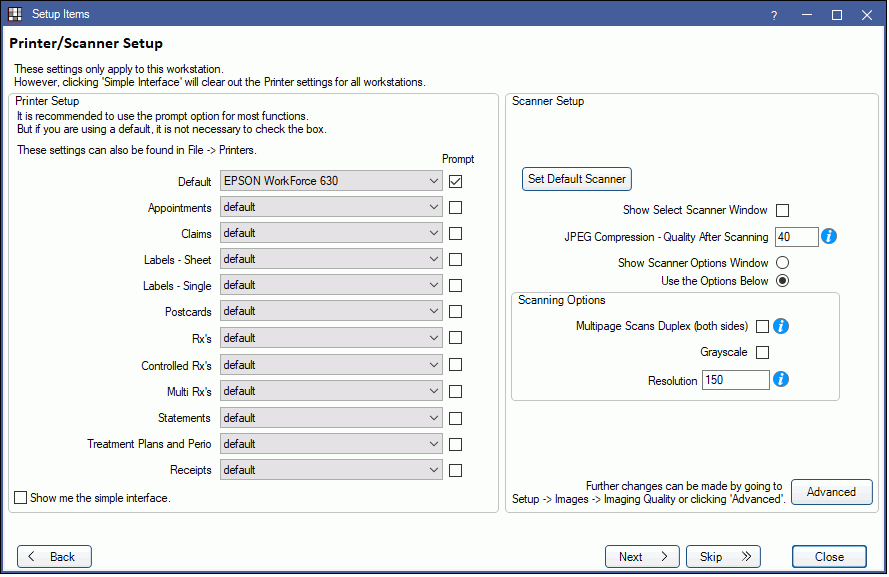
Task: Click the help question mark in title bar
Action: (x=774, y=15)
